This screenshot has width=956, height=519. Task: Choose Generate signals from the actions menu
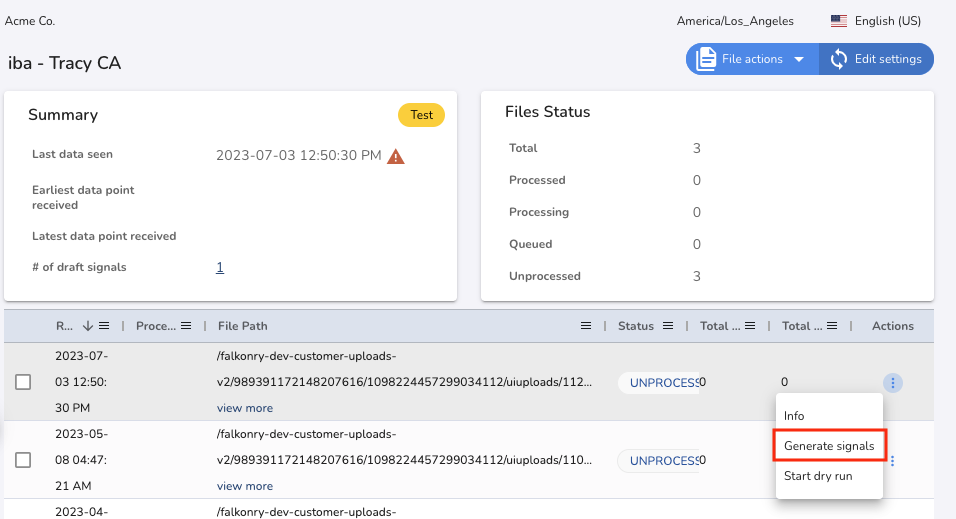tap(829, 446)
